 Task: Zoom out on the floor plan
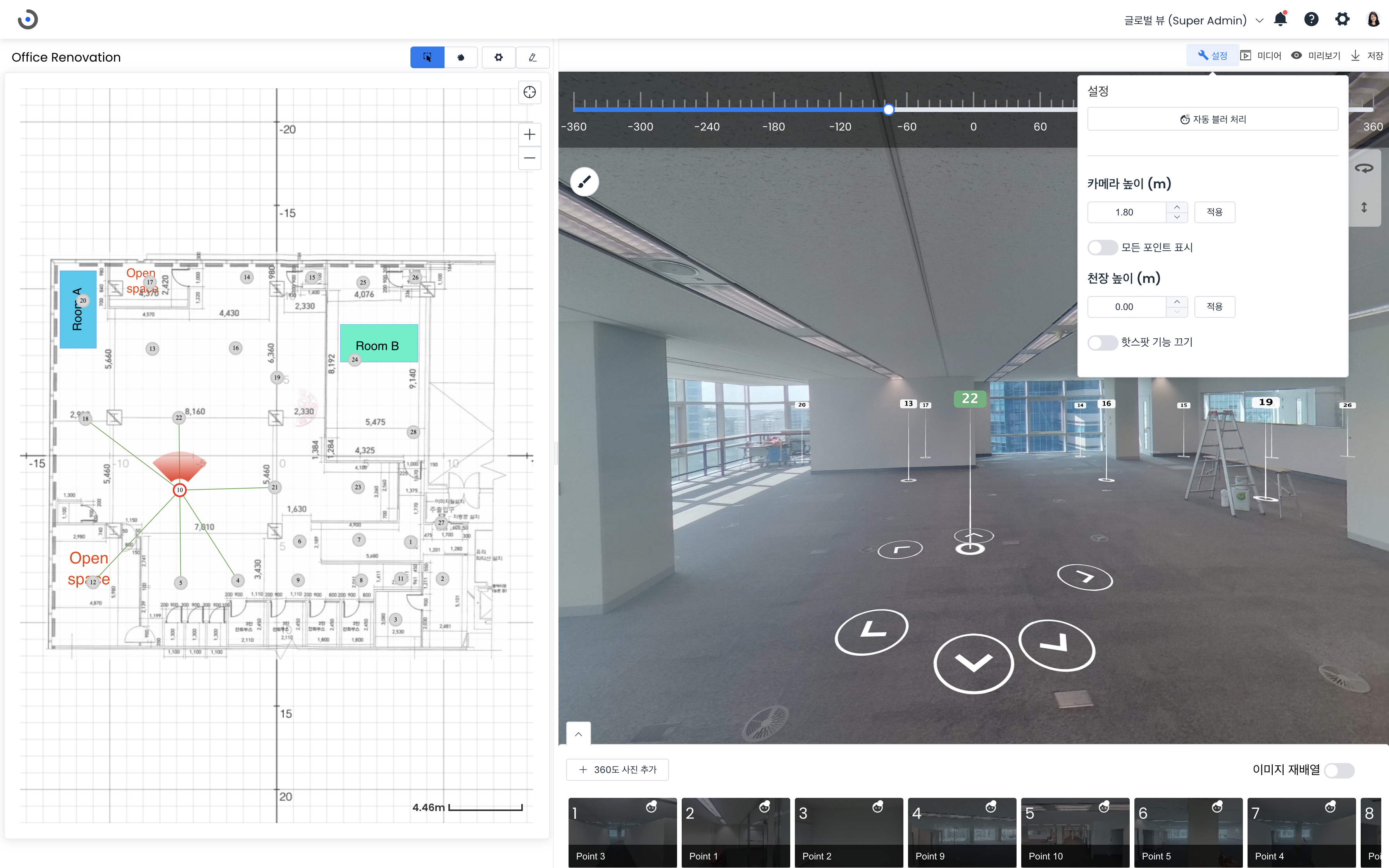click(529, 158)
